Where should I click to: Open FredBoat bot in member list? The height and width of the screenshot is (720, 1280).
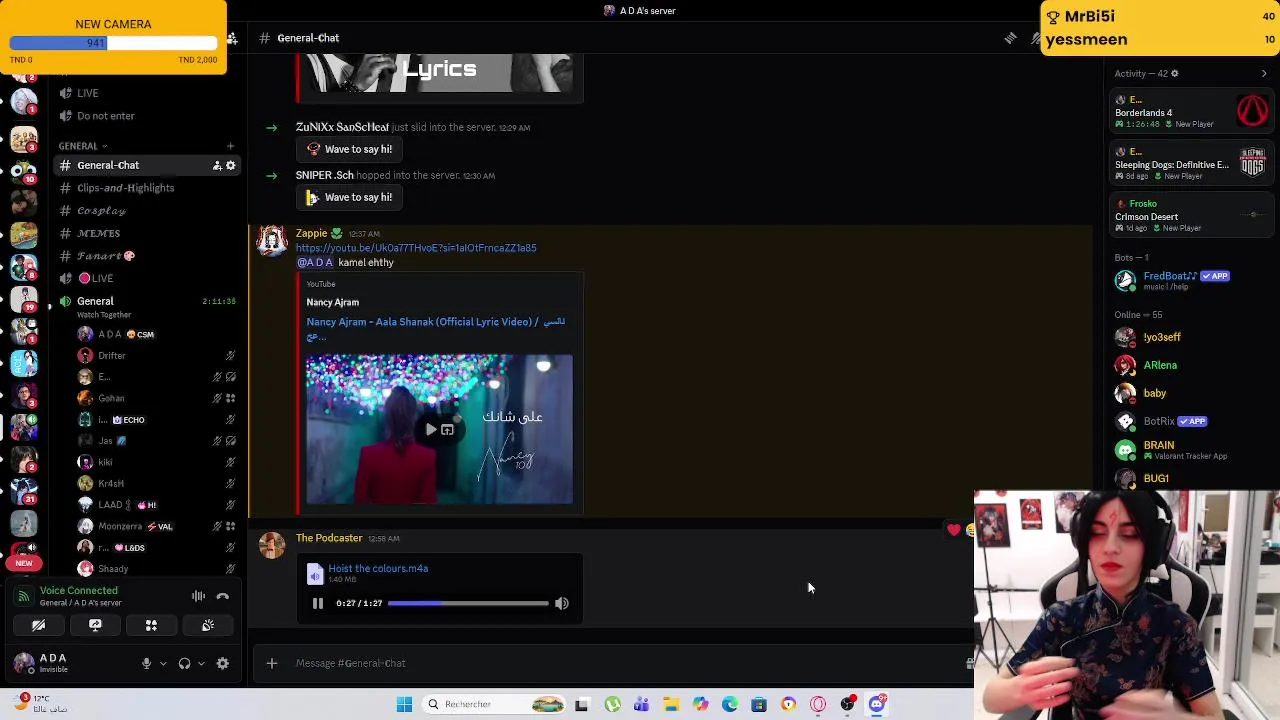point(1192,281)
